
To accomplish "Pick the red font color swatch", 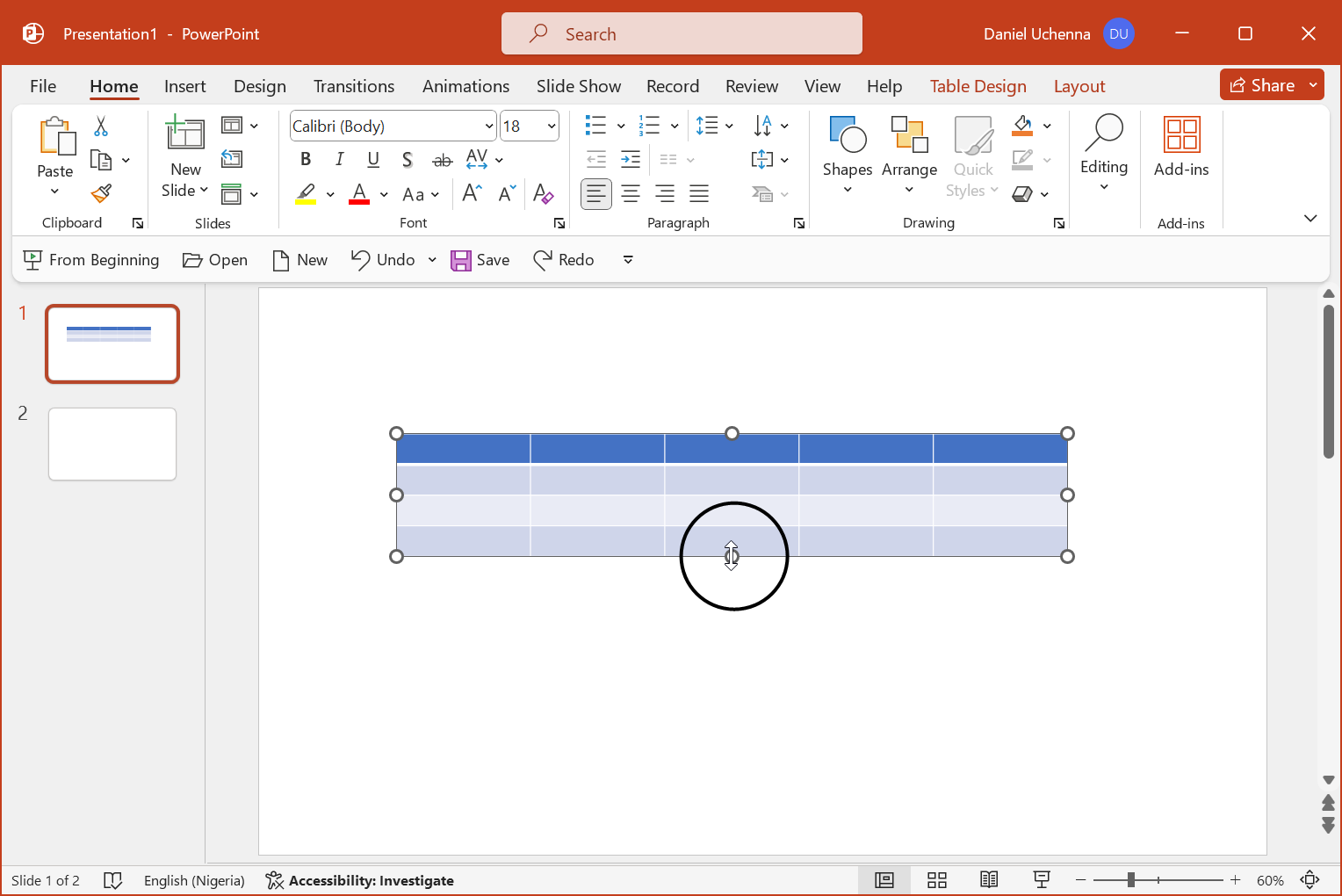I will pyautogui.click(x=358, y=193).
